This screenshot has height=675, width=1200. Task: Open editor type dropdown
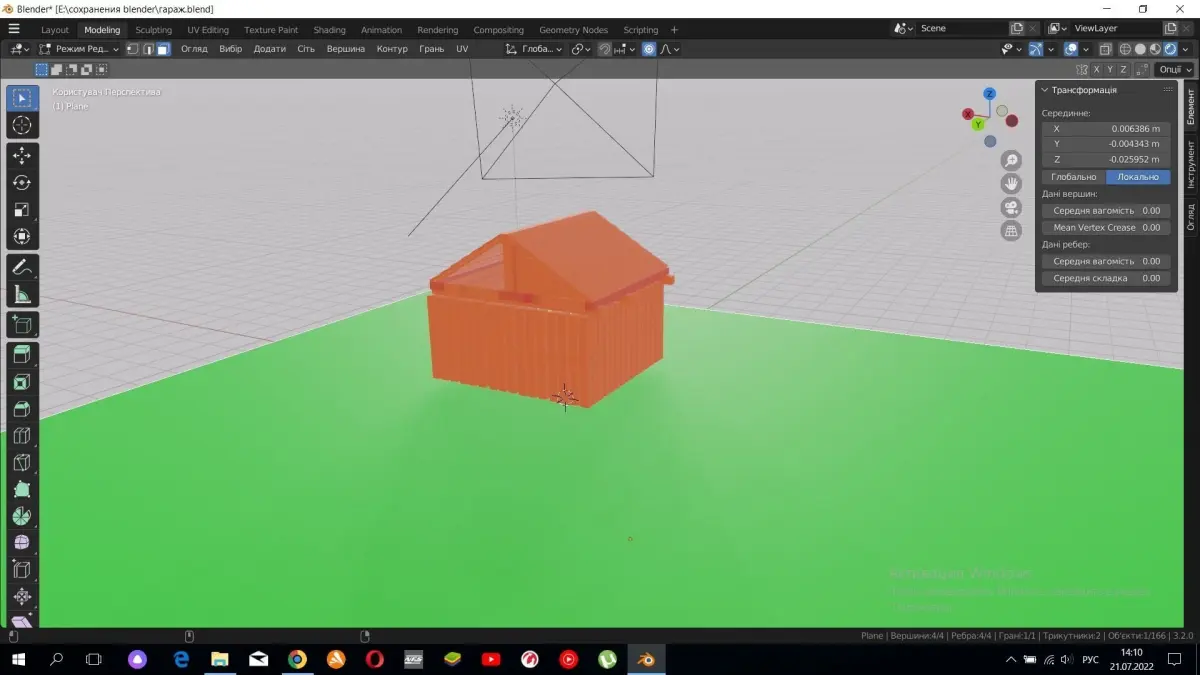click(20, 48)
